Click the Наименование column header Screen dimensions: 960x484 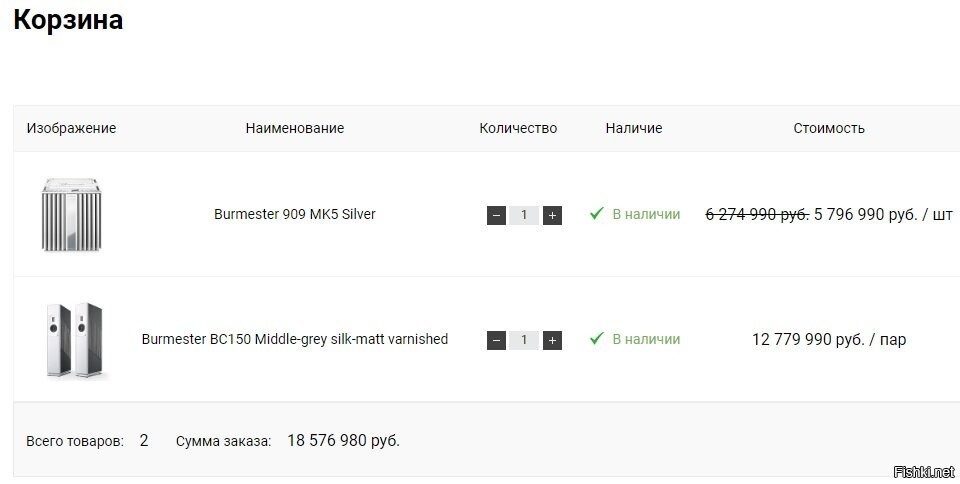click(x=295, y=128)
